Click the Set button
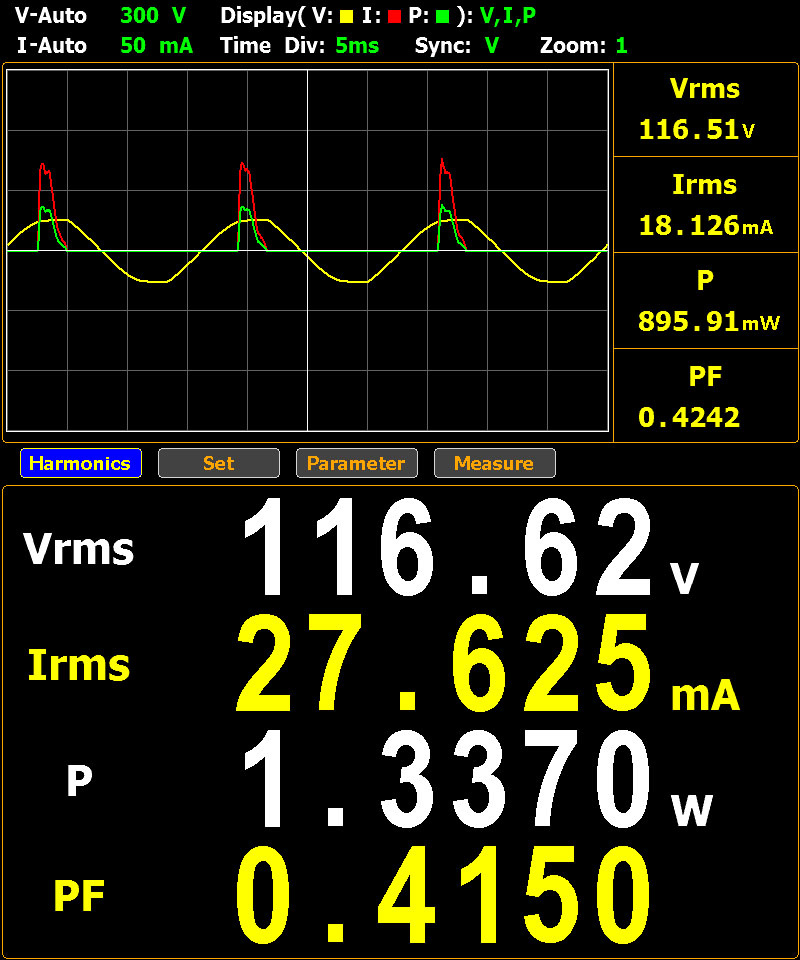Viewport: 800px width, 960px height. pos(219,463)
